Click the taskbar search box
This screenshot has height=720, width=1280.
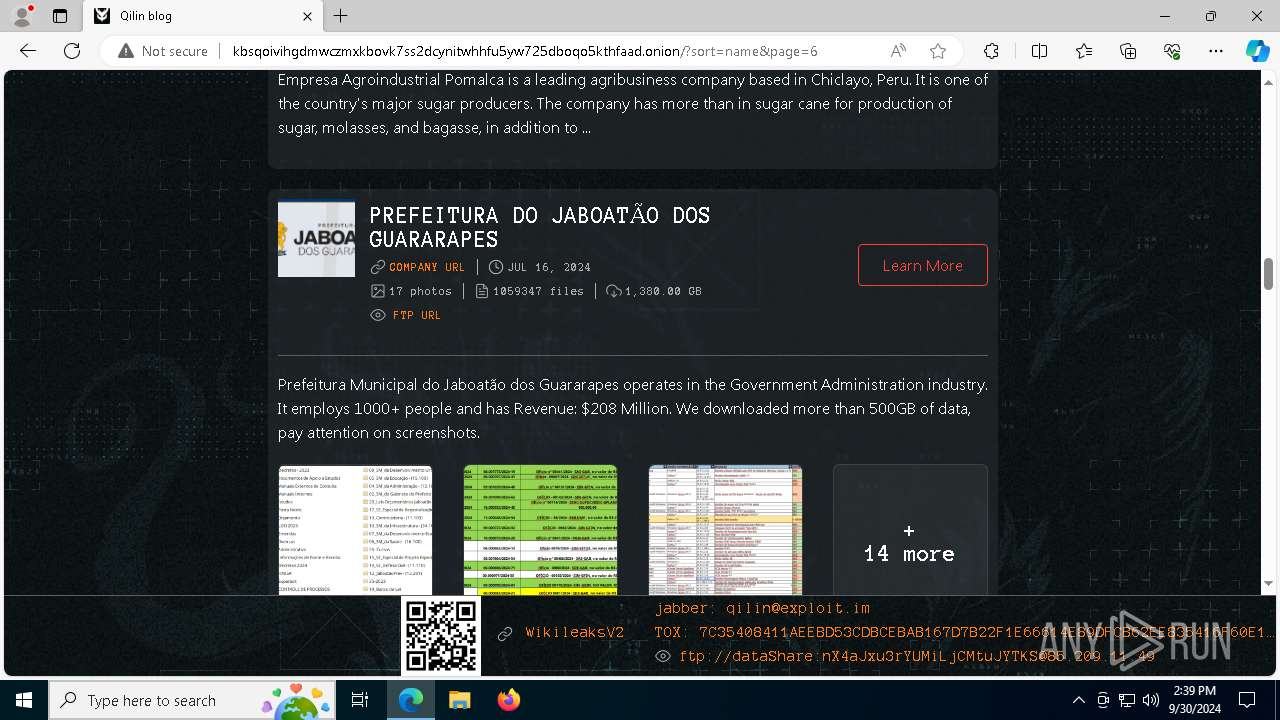click(x=192, y=700)
